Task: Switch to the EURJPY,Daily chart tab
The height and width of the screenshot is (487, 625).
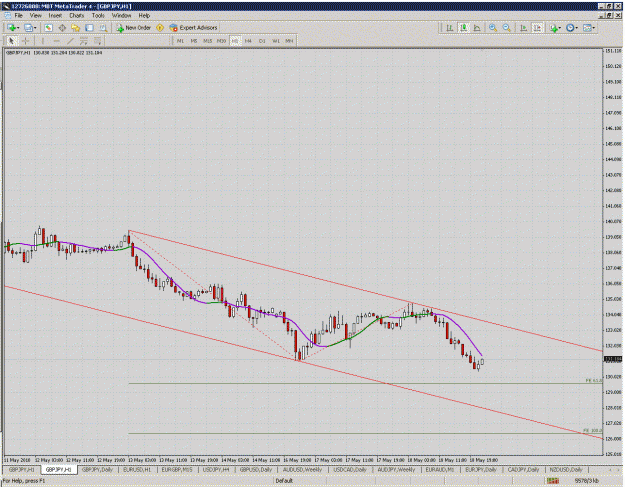Action: tap(481, 470)
